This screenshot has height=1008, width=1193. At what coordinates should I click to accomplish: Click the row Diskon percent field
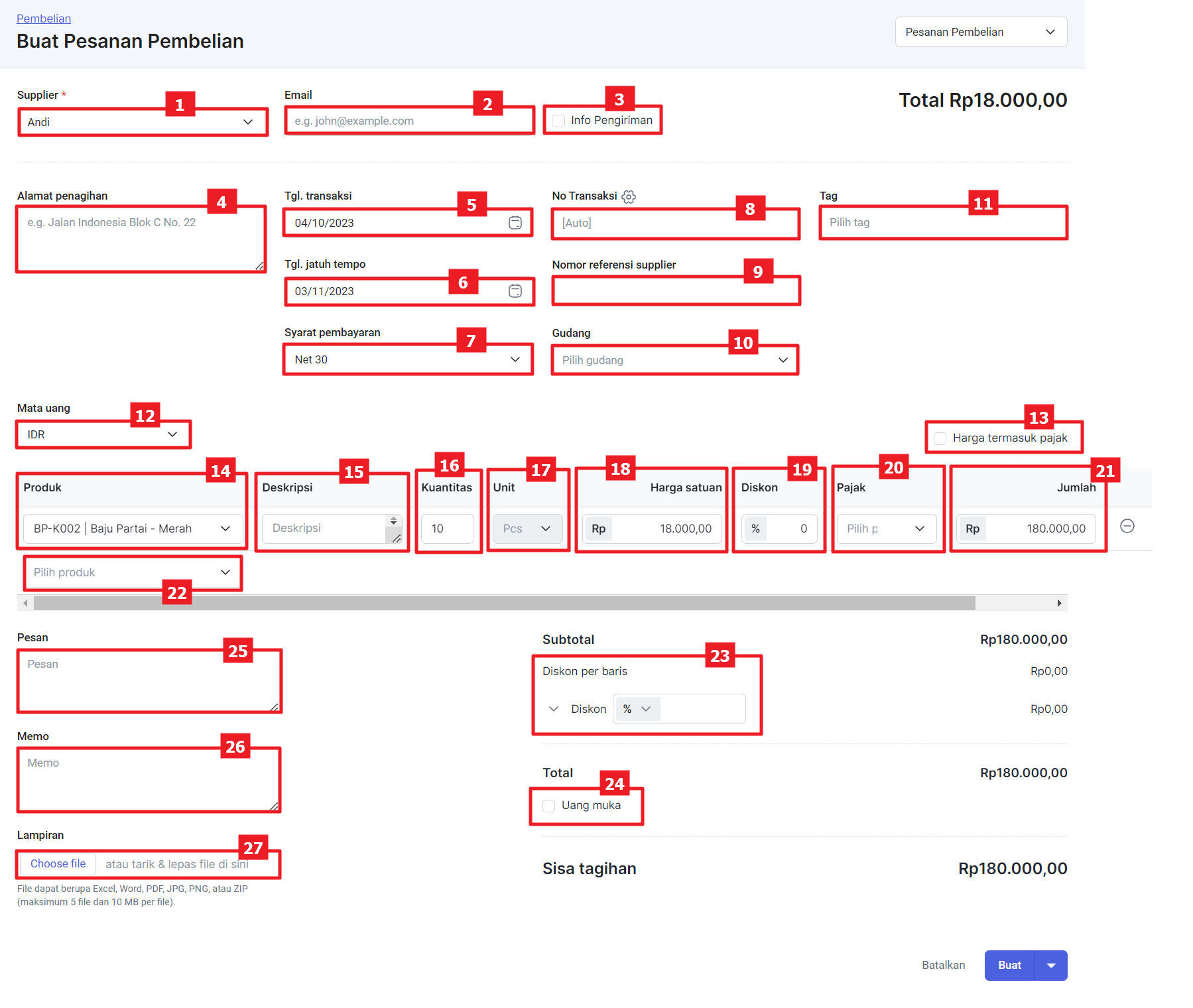coord(779,529)
